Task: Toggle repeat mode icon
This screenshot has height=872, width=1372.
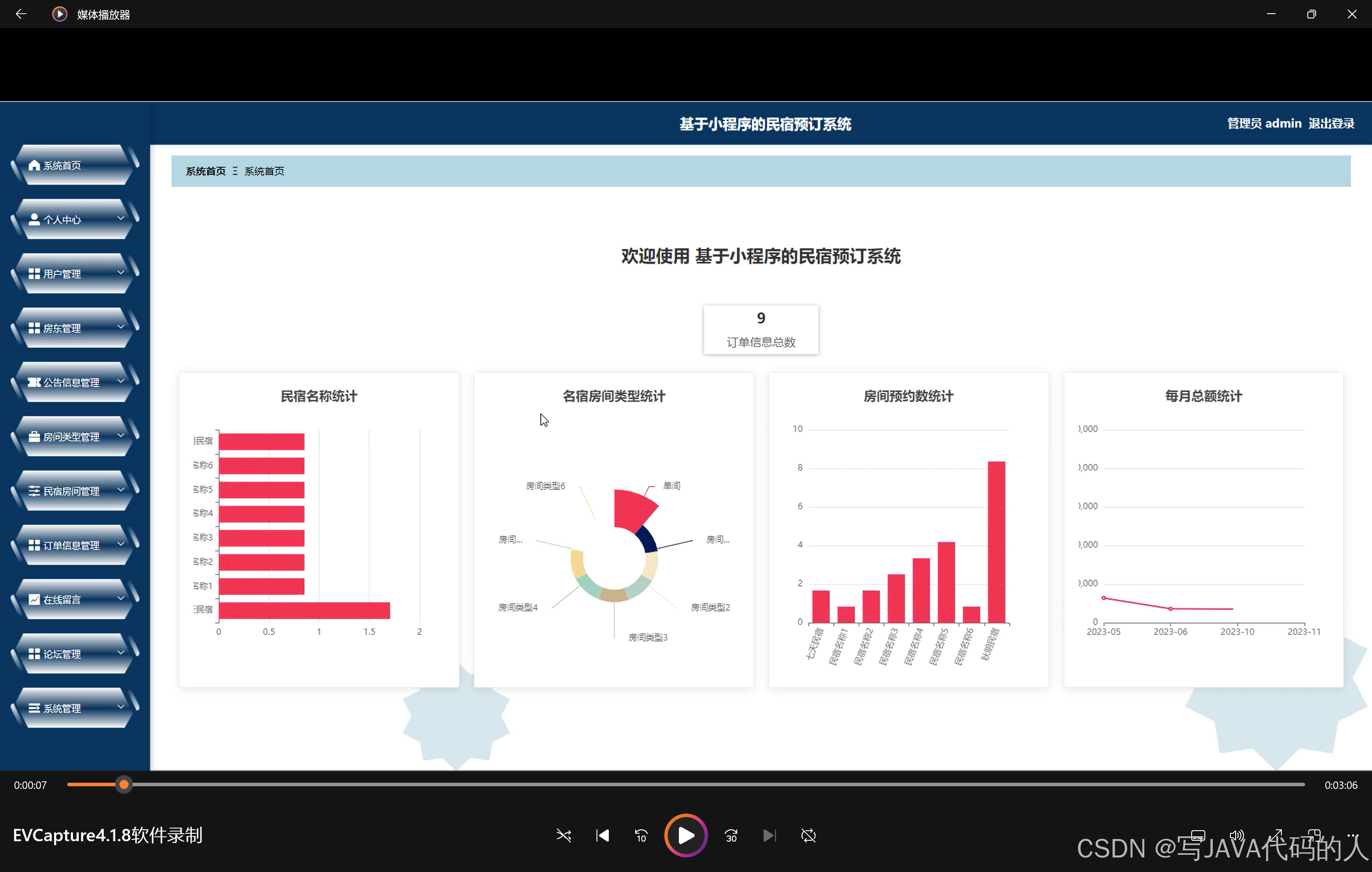Action: [x=808, y=835]
